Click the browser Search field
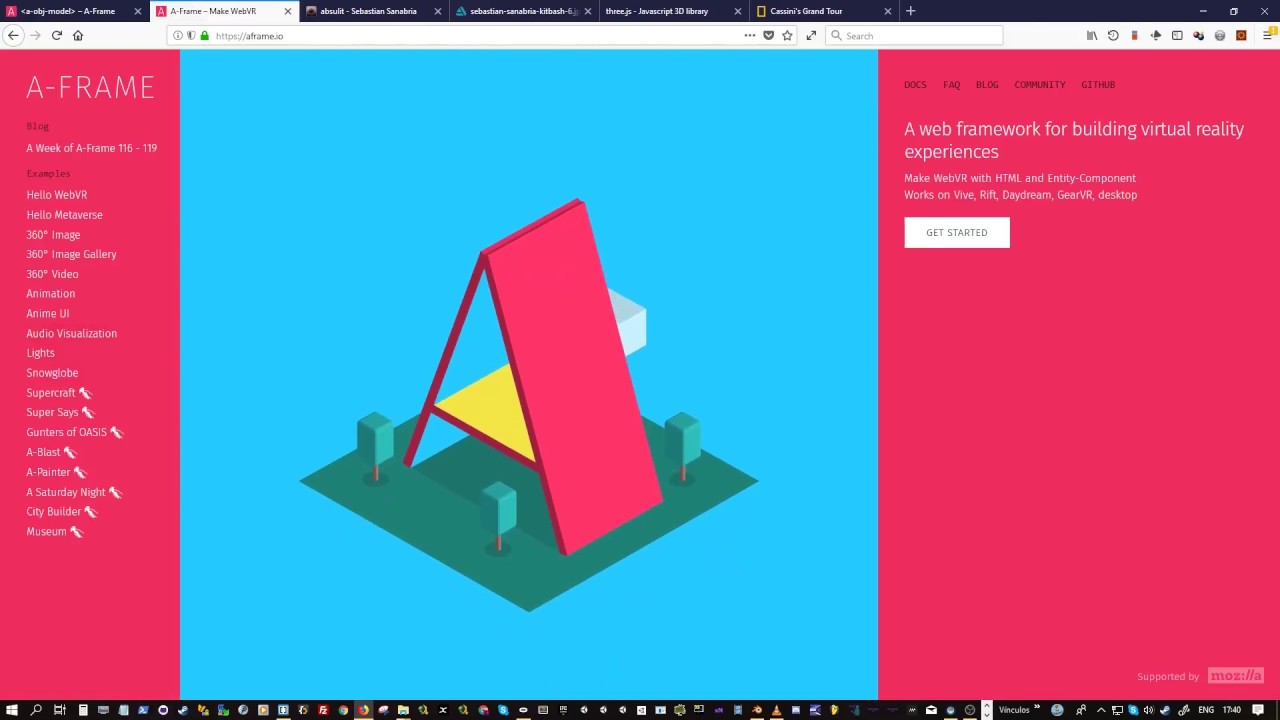1280x720 pixels. 914,35
